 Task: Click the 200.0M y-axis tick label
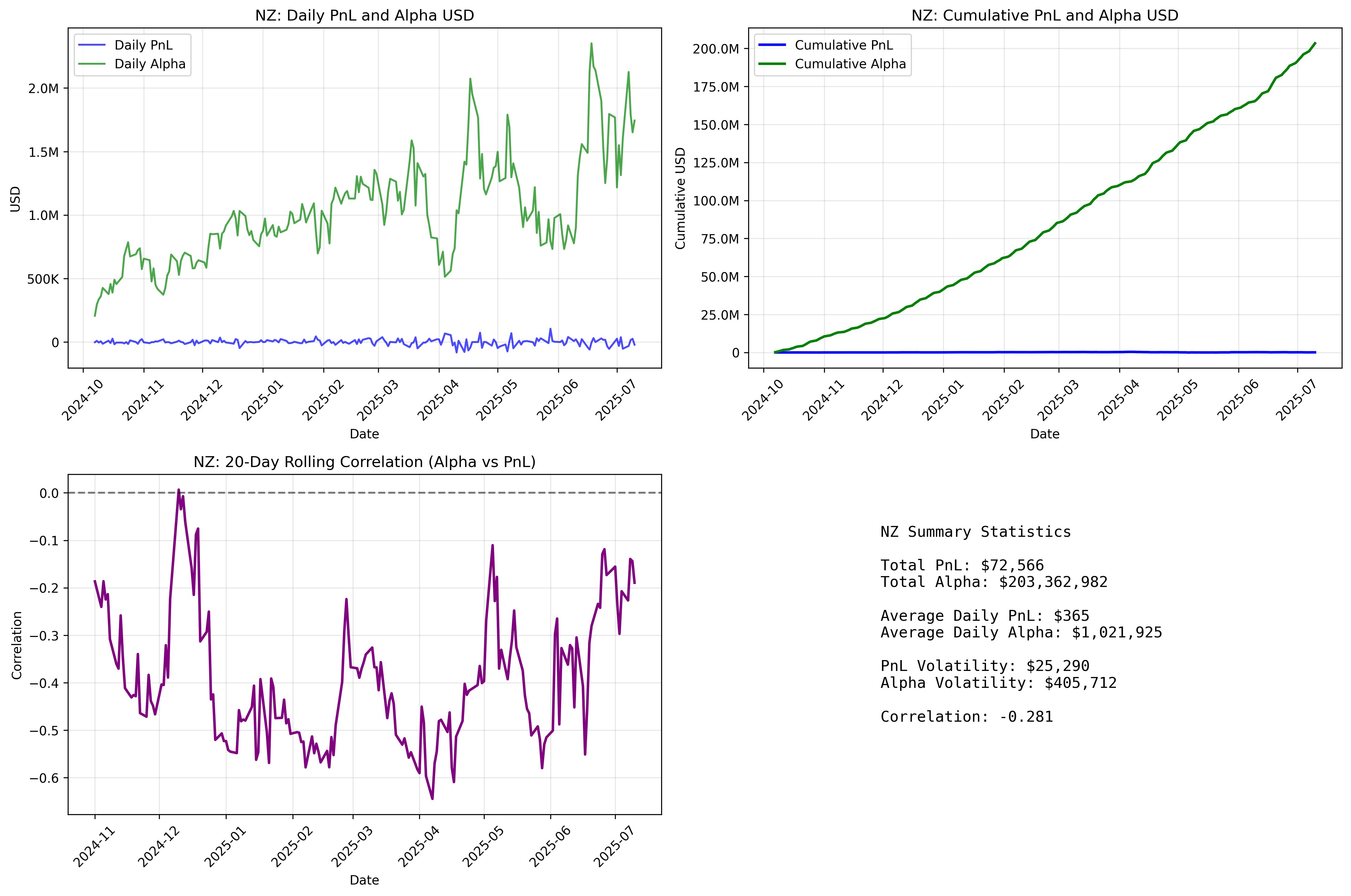716,49
